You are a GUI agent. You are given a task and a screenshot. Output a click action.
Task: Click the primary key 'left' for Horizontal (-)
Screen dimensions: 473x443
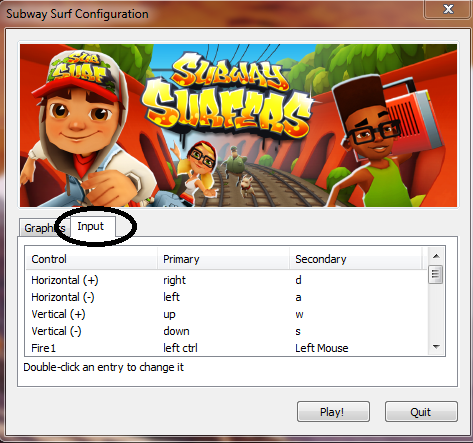pyautogui.click(x=171, y=297)
